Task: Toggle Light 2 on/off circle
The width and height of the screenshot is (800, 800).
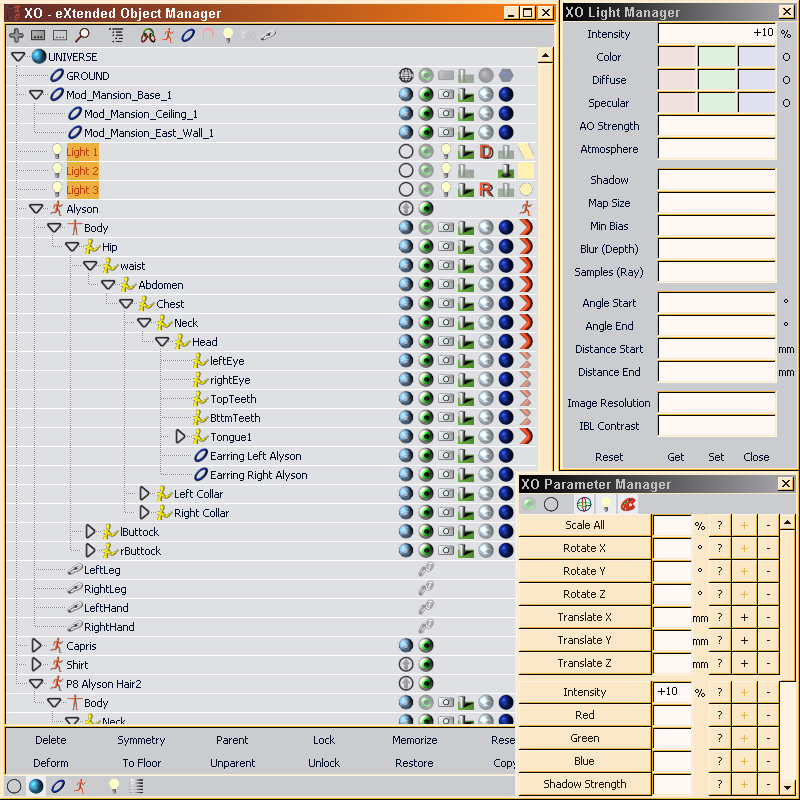Action: [406, 170]
